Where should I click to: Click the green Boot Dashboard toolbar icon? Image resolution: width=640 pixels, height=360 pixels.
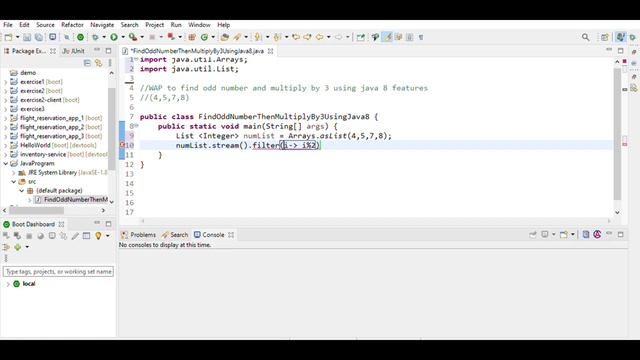80,37
